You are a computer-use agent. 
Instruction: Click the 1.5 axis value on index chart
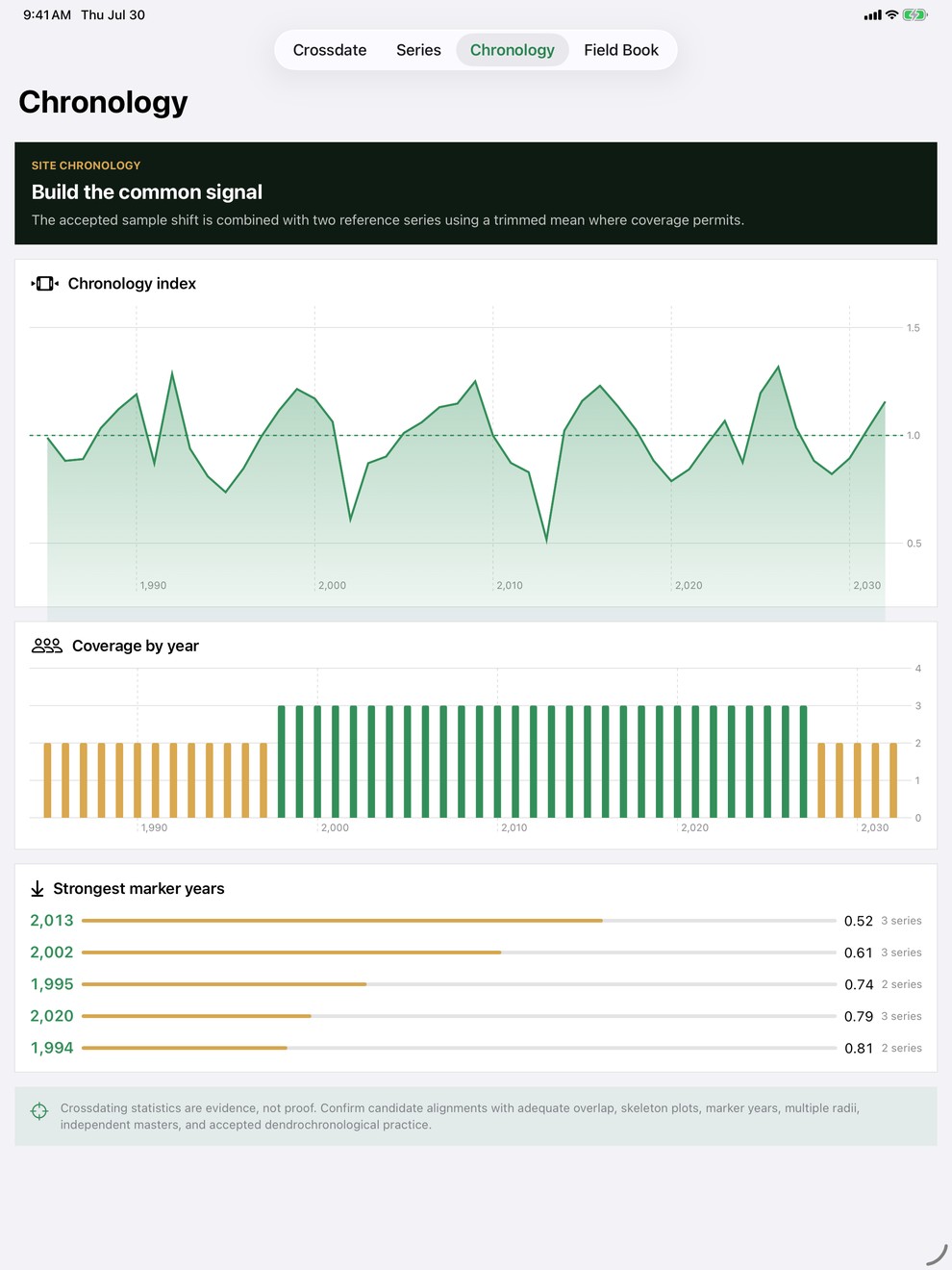(914, 328)
